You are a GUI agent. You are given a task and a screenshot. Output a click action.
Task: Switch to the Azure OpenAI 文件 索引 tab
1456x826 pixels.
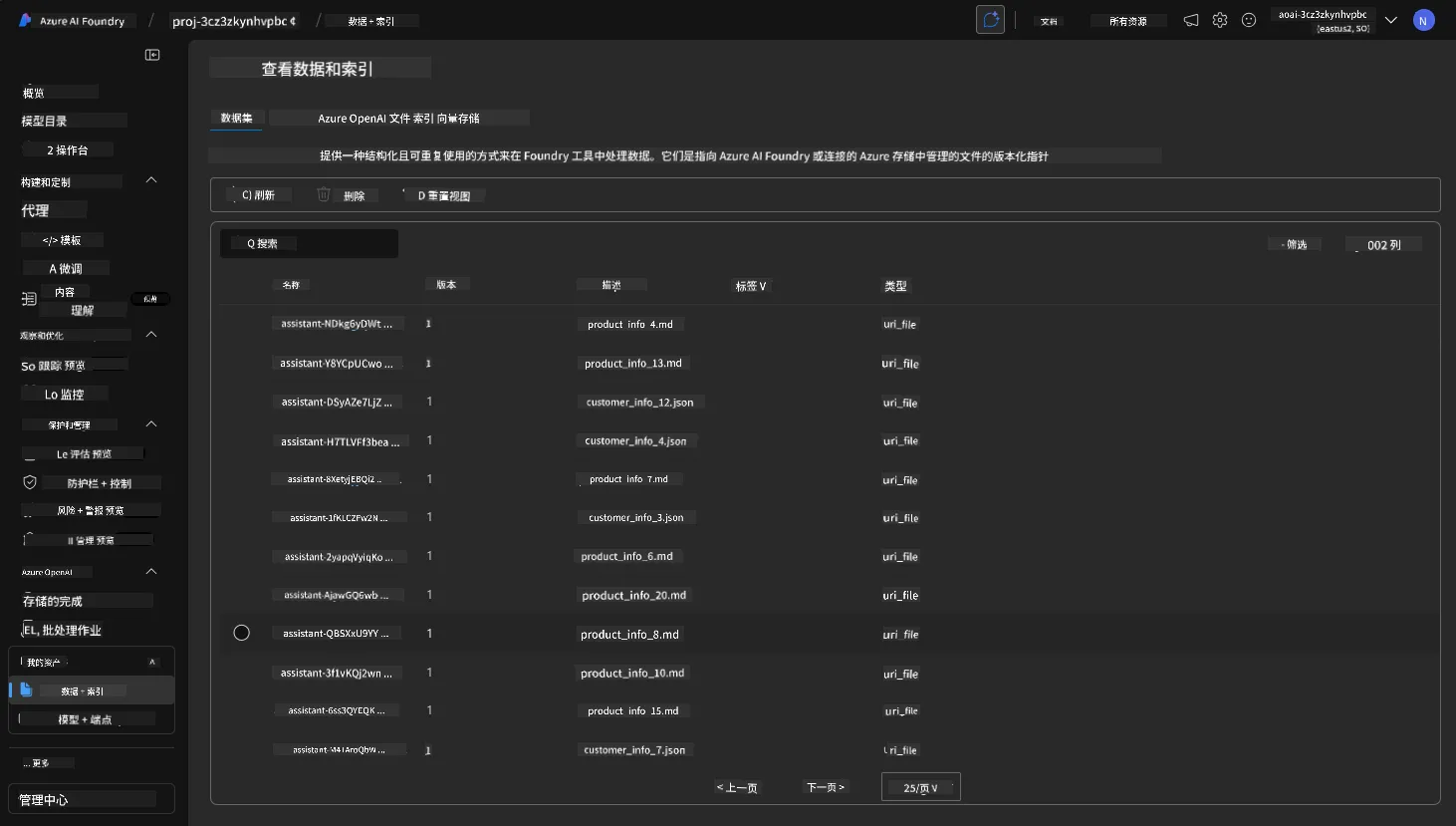(398, 118)
